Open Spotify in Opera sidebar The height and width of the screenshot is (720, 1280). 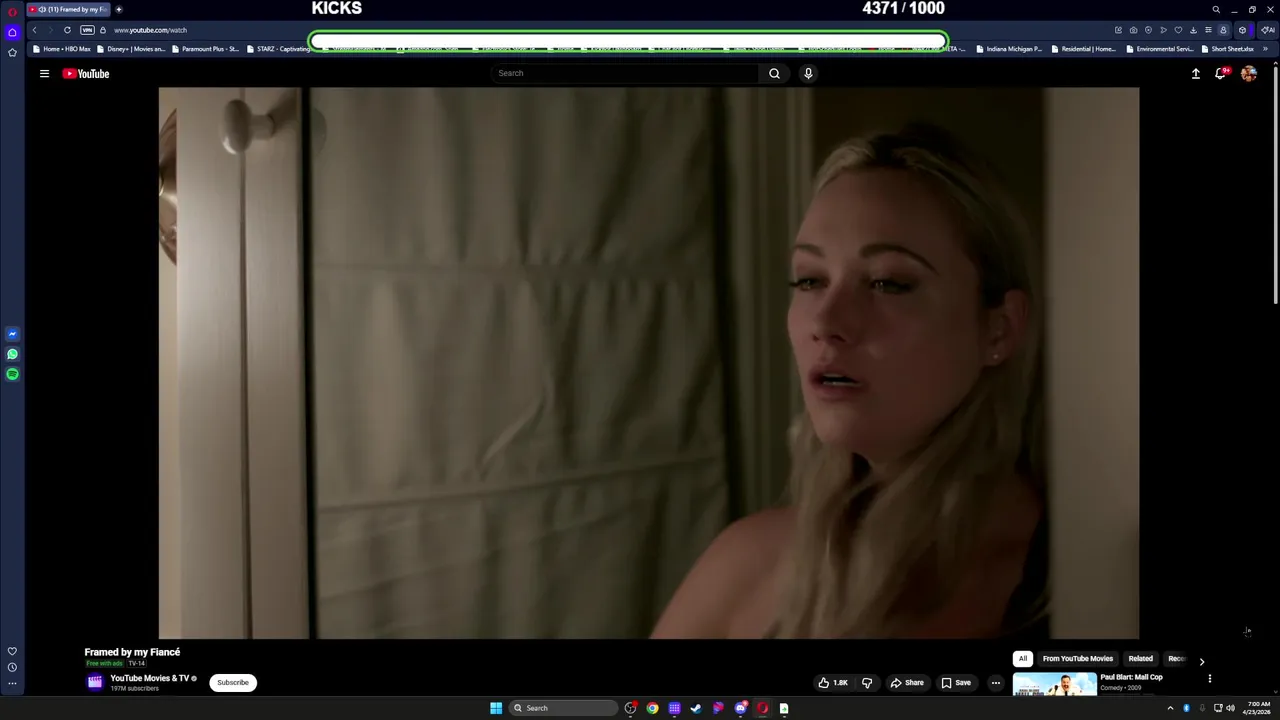[x=12, y=374]
